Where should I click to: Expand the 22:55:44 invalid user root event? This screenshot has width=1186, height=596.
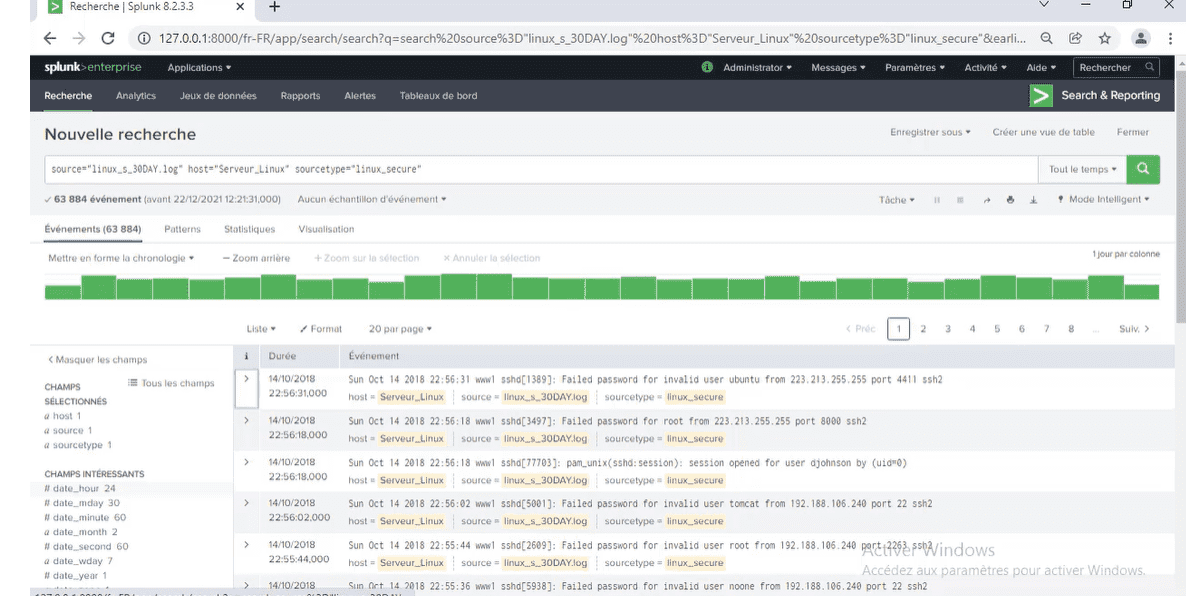pos(246,544)
